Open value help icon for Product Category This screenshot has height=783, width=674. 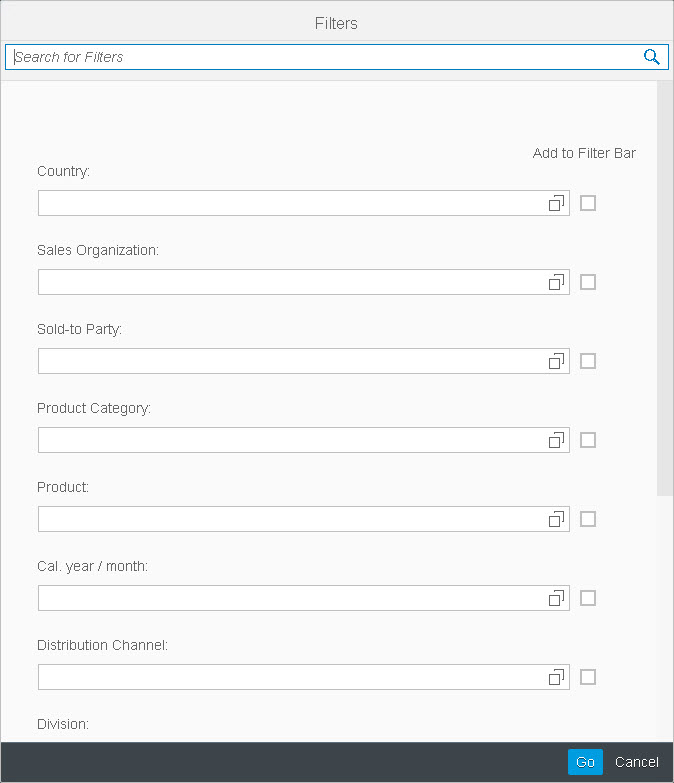click(556, 440)
